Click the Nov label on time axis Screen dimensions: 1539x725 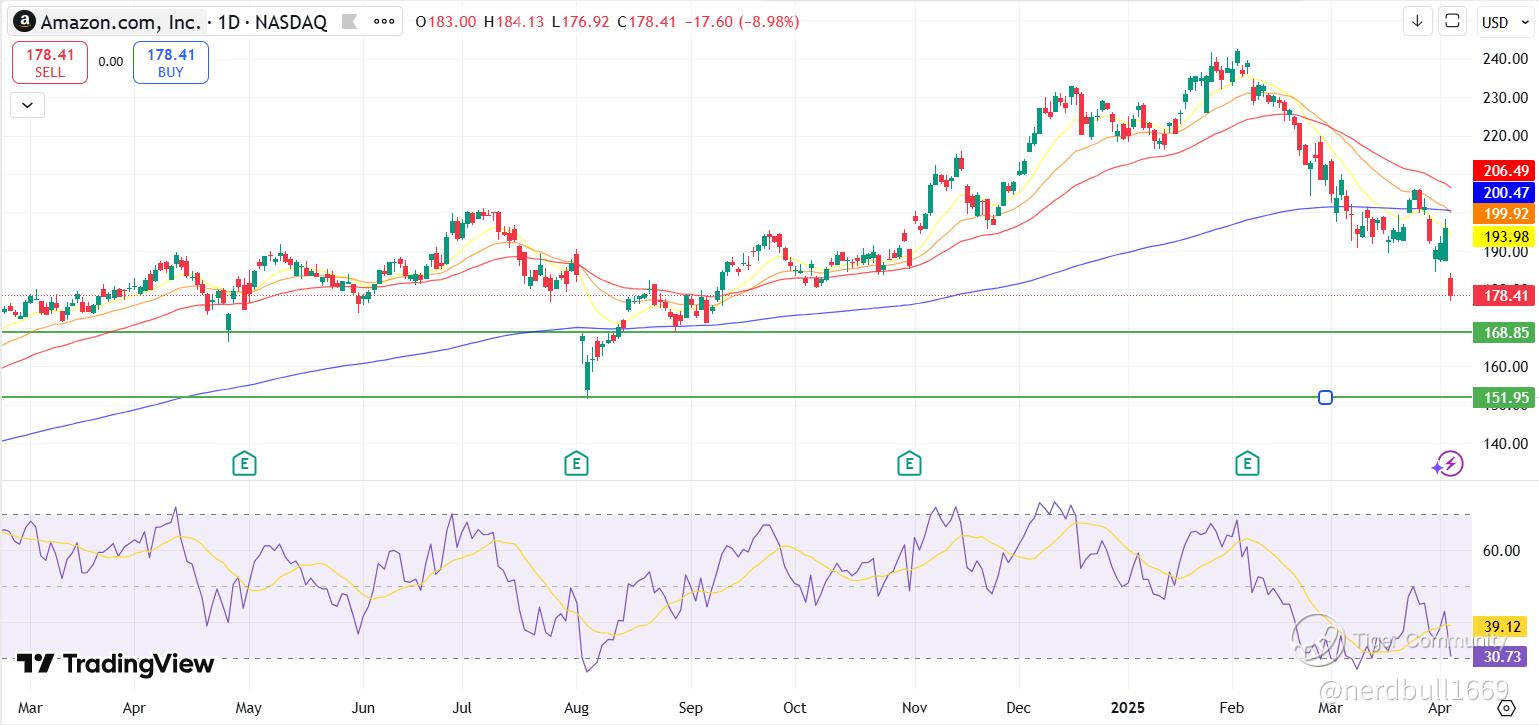coord(916,708)
